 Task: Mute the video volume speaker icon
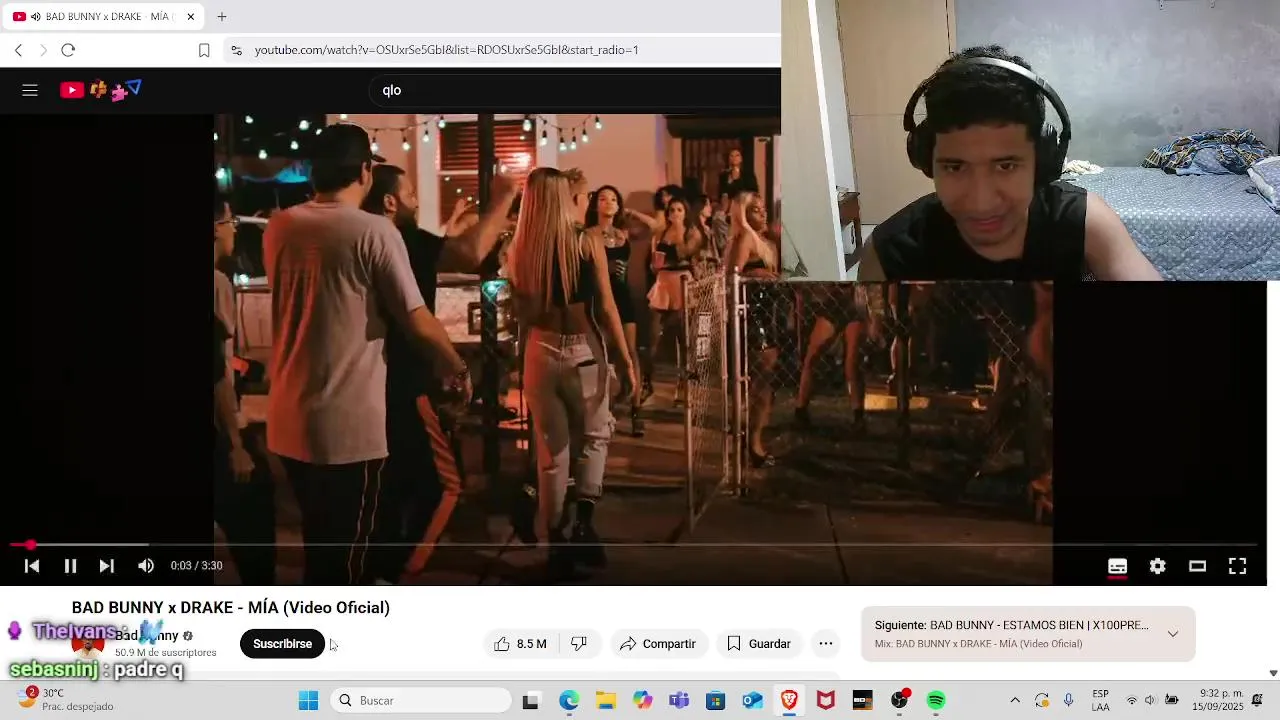[146, 566]
